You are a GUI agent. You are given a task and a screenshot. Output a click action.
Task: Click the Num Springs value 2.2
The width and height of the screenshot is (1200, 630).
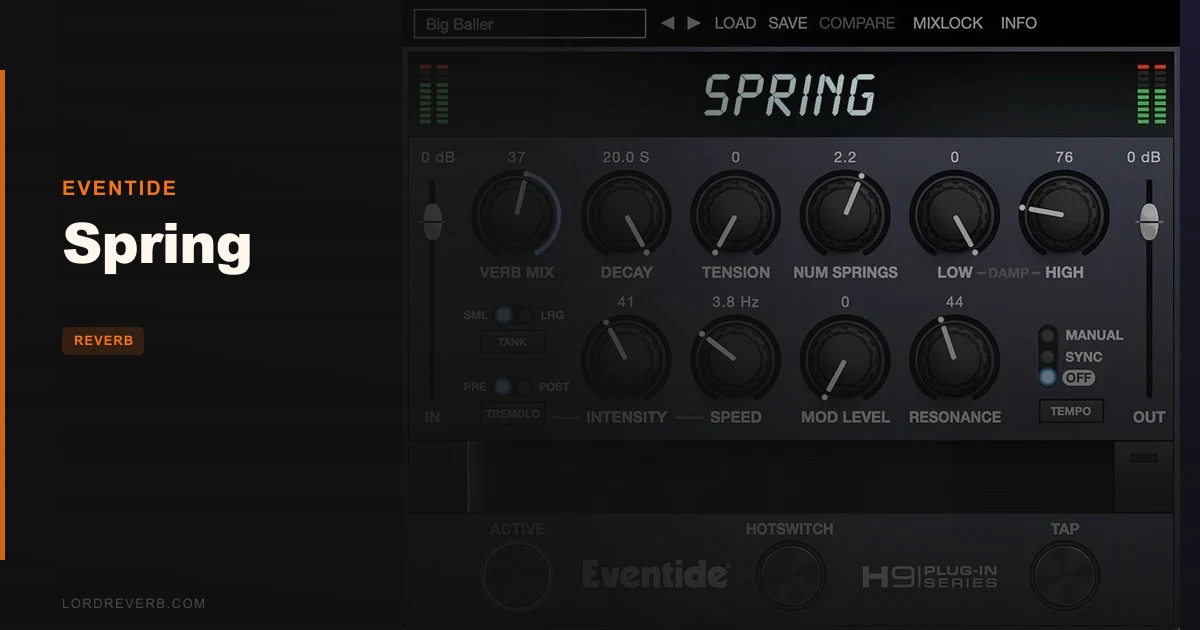click(x=845, y=157)
